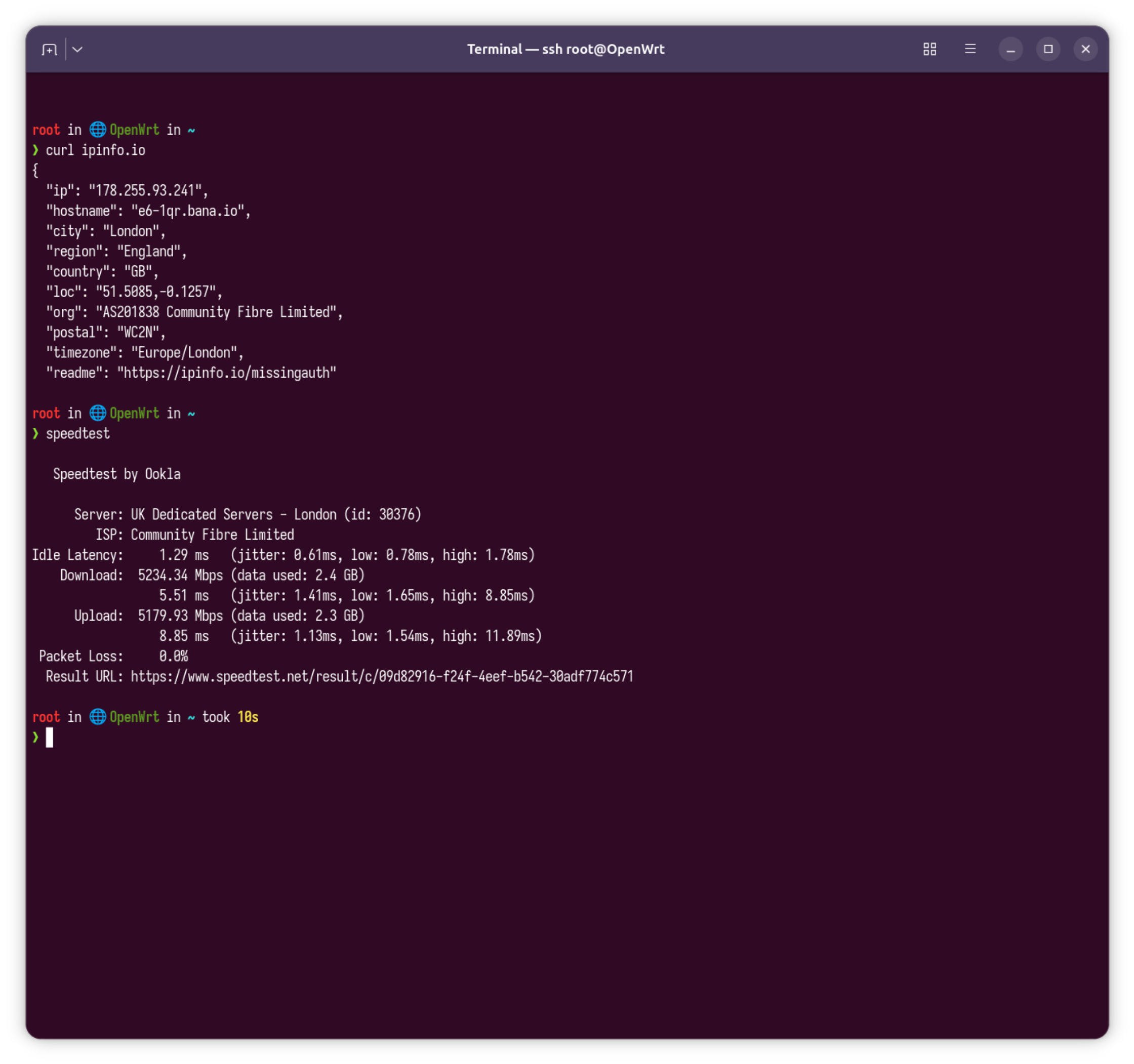Click the speedtest.net Result URL

point(382,677)
